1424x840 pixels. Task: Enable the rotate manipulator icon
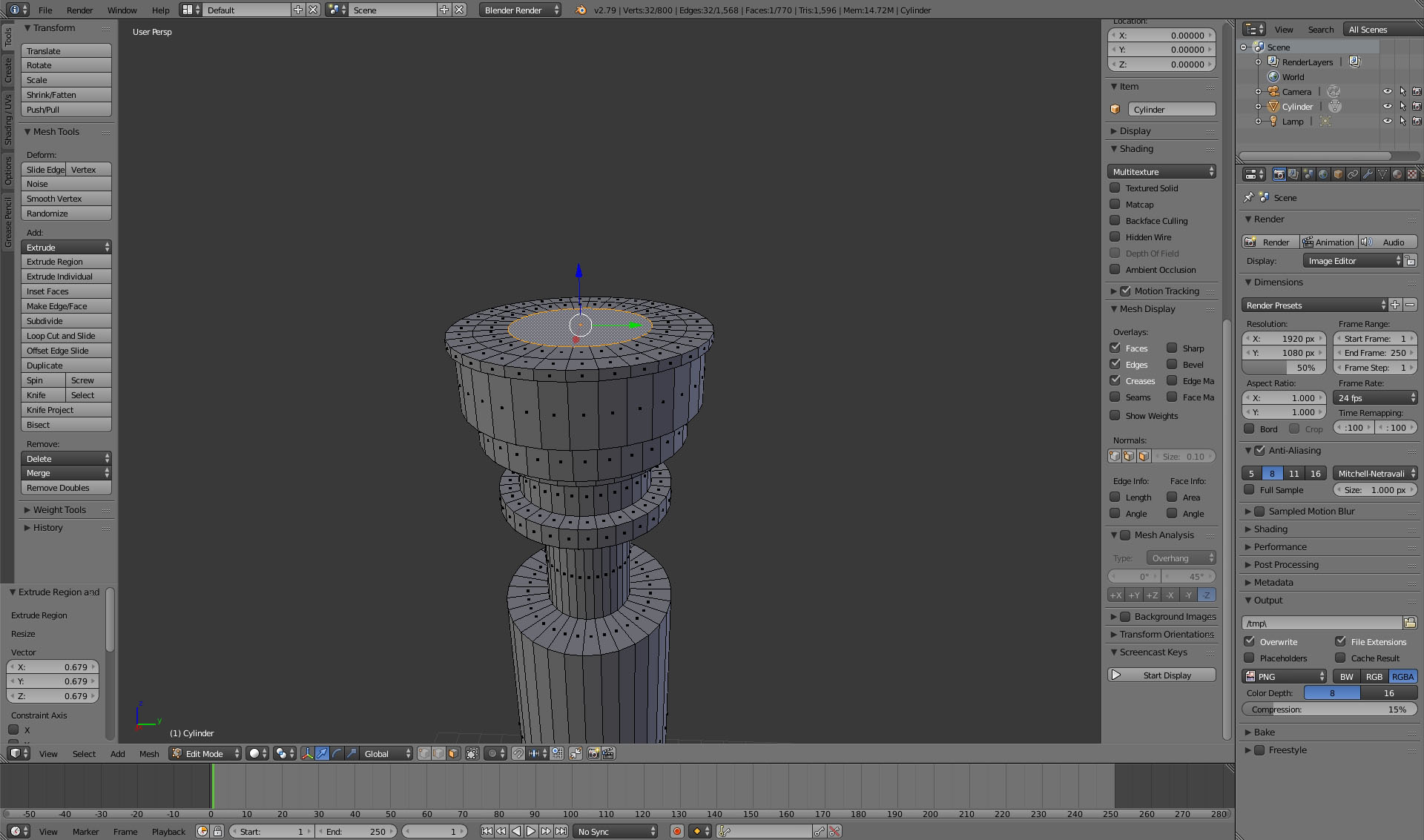tap(337, 753)
